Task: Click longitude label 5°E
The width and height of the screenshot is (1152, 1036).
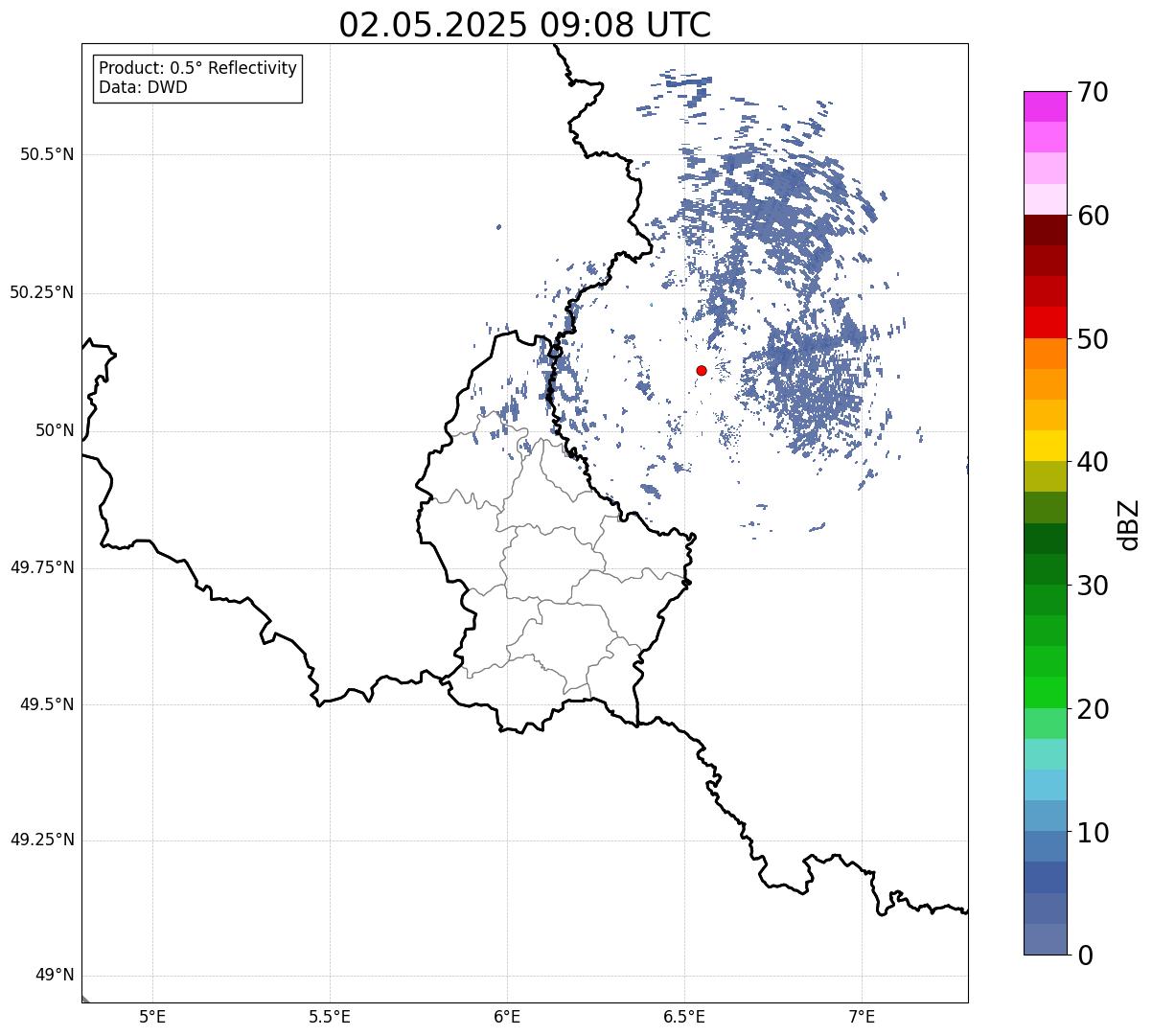Action: 152,1016
